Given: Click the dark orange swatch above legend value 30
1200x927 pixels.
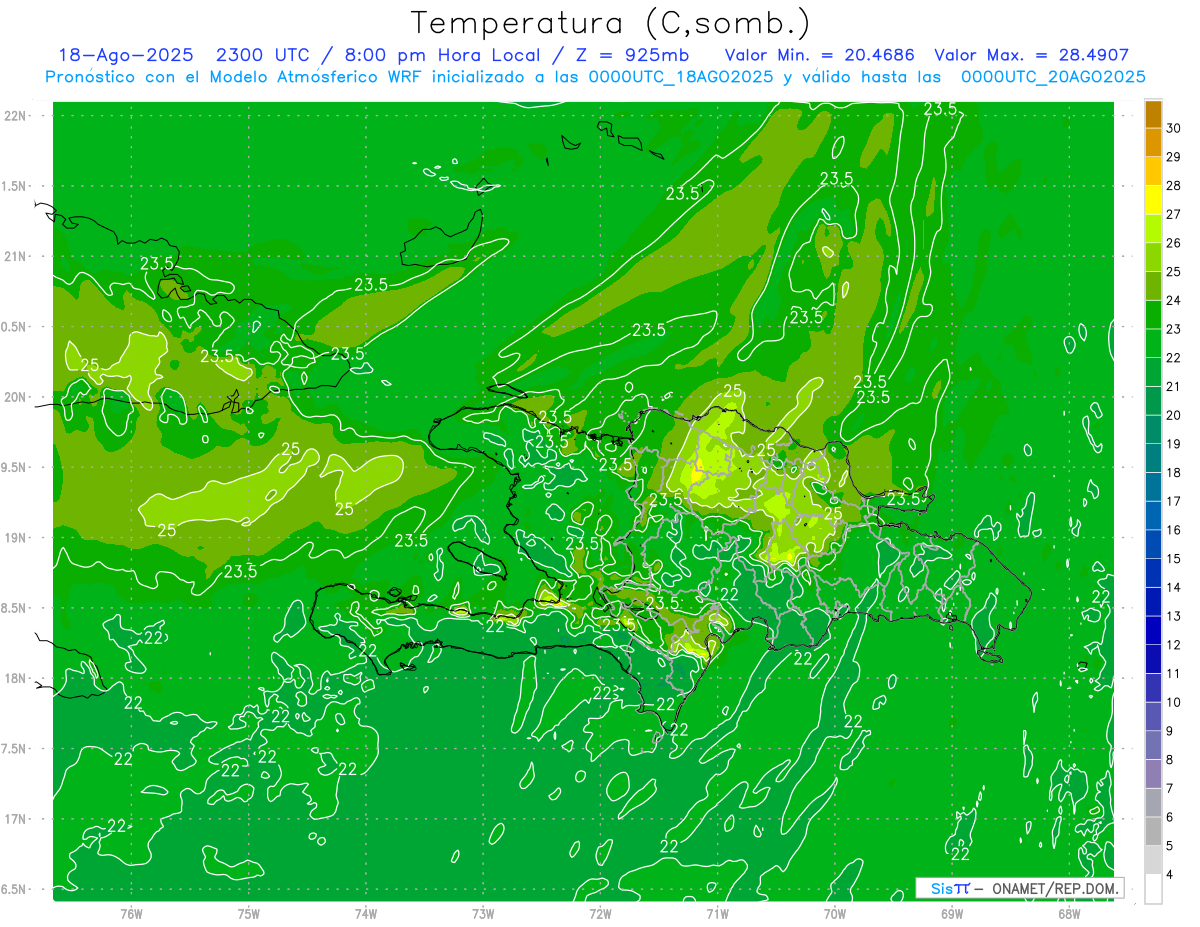Looking at the screenshot, I should point(1153,114).
